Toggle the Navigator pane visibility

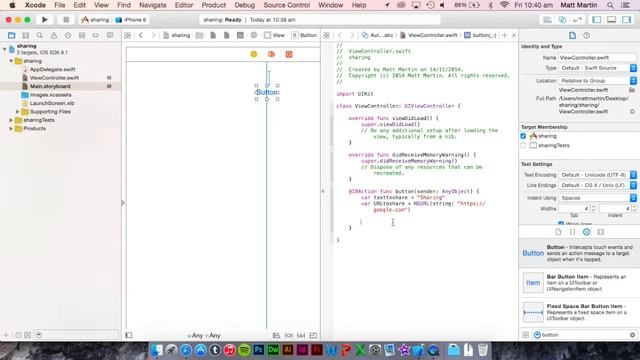[597, 20]
